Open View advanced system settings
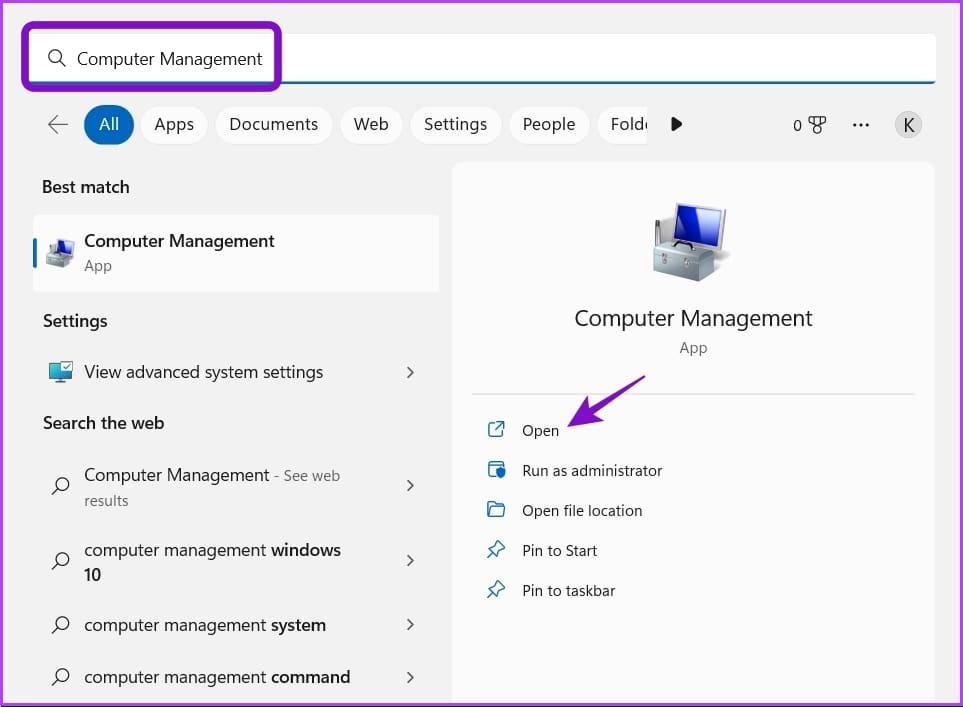This screenshot has height=707, width=963. point(236,372)
